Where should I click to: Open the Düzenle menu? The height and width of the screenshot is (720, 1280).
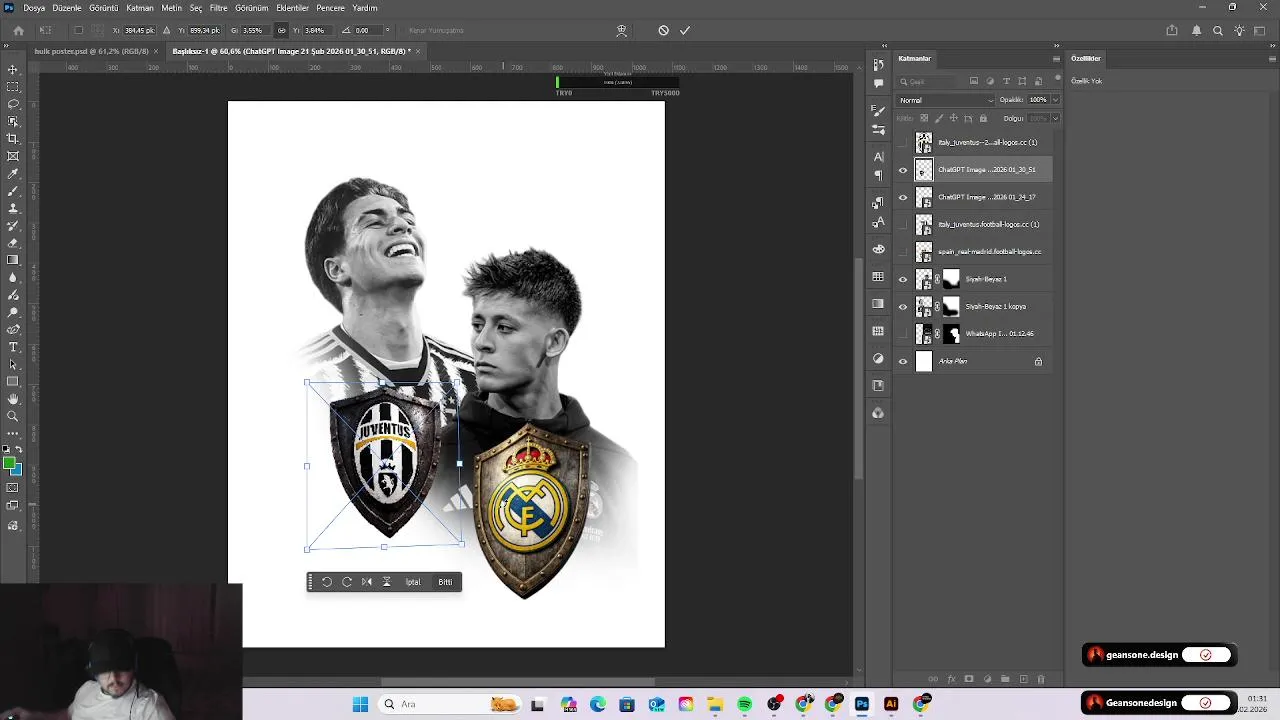click(x=67, y=8)
